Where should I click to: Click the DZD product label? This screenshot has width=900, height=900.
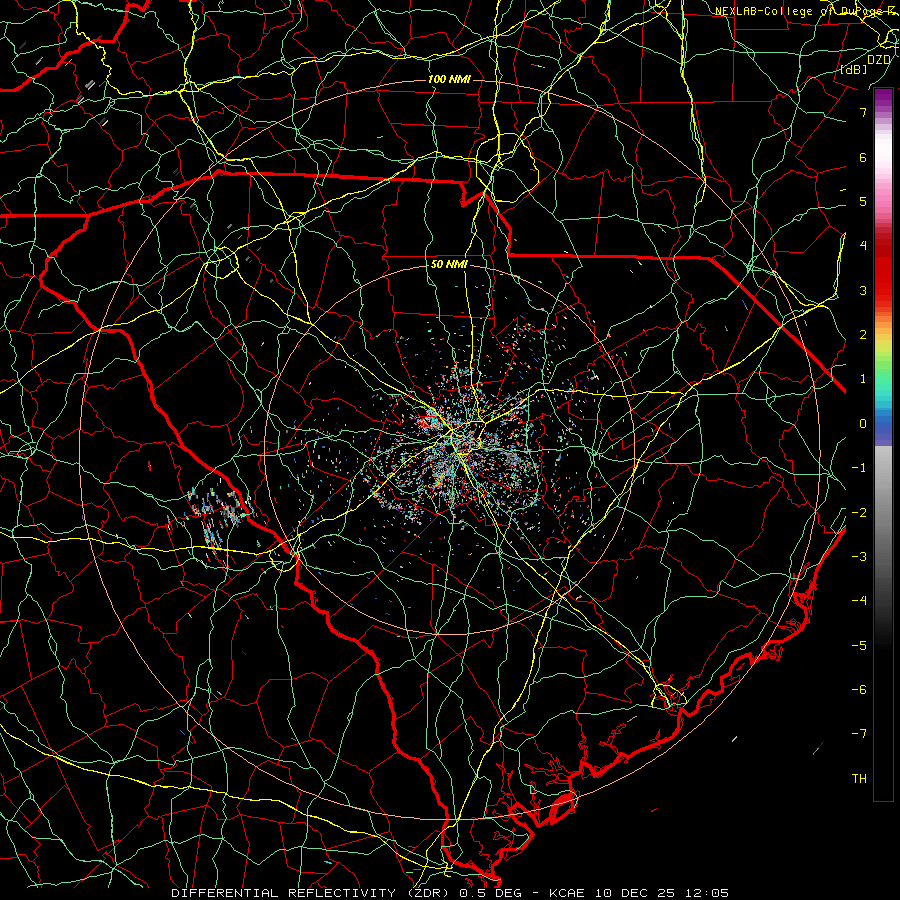click(x=879, y=59)
